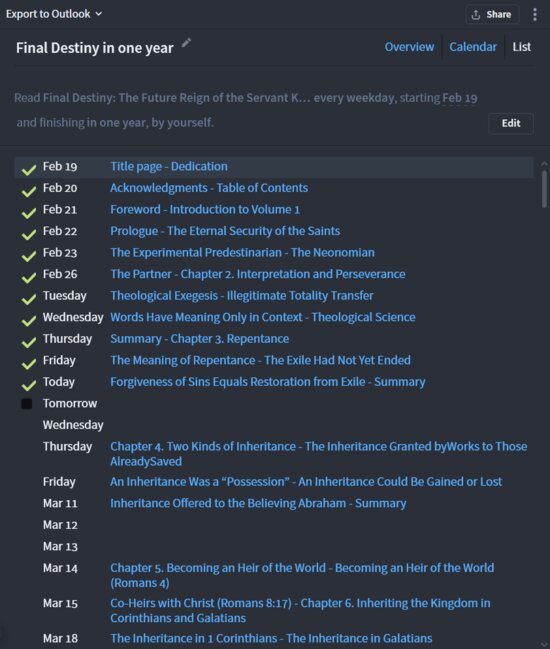The width and height of the screenshot is (550, 649).
Task: Click the Edit button
Action: pyautogui.click(x=511, y=123)
